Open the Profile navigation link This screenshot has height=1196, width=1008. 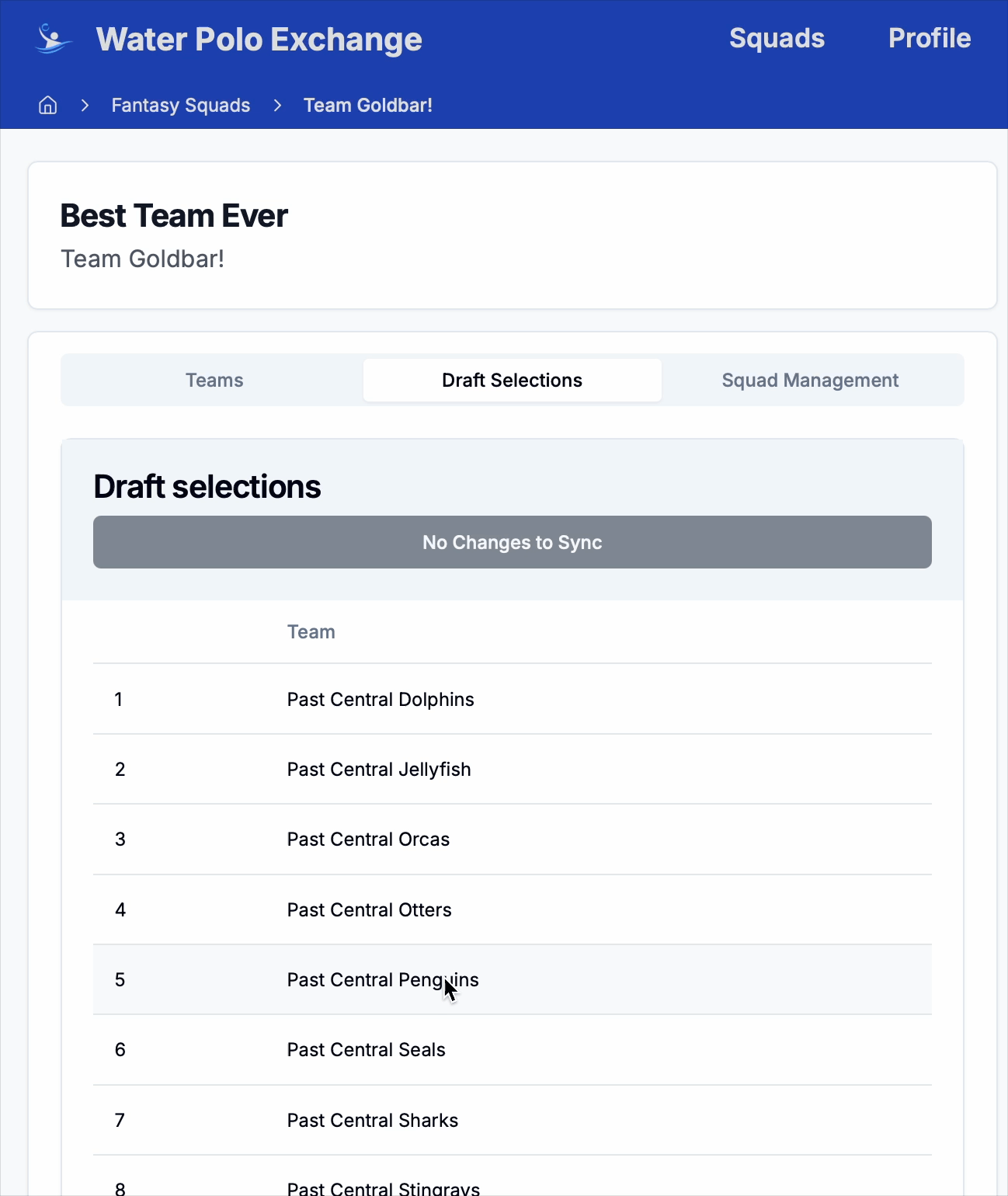[x=929, y=38]
